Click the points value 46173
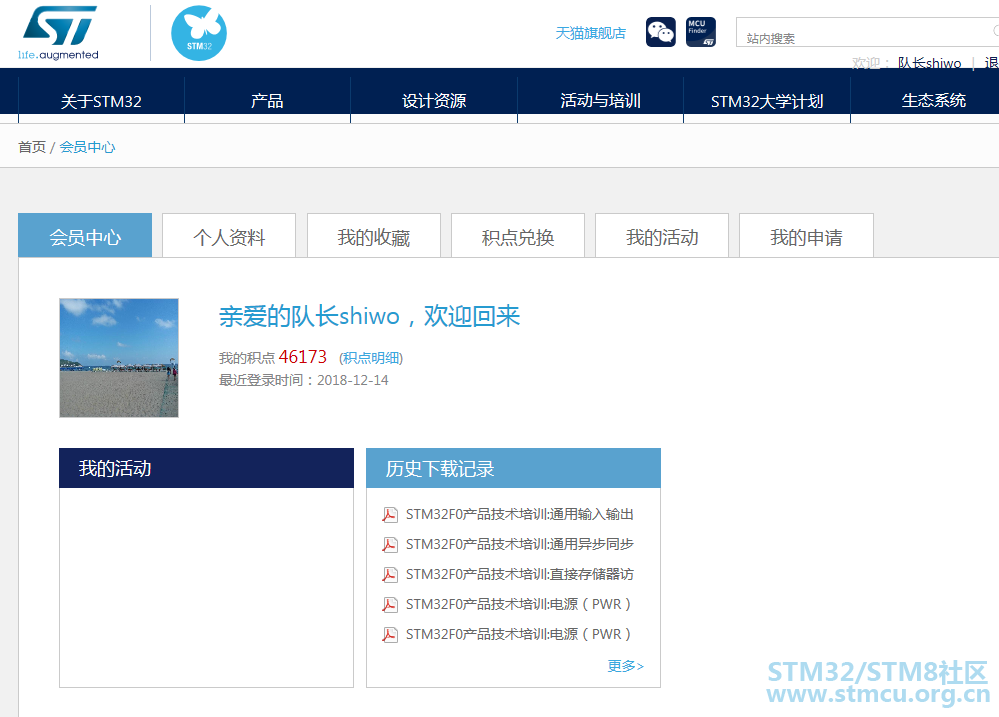This screenshot has height=717, width=999. (303, 357)
